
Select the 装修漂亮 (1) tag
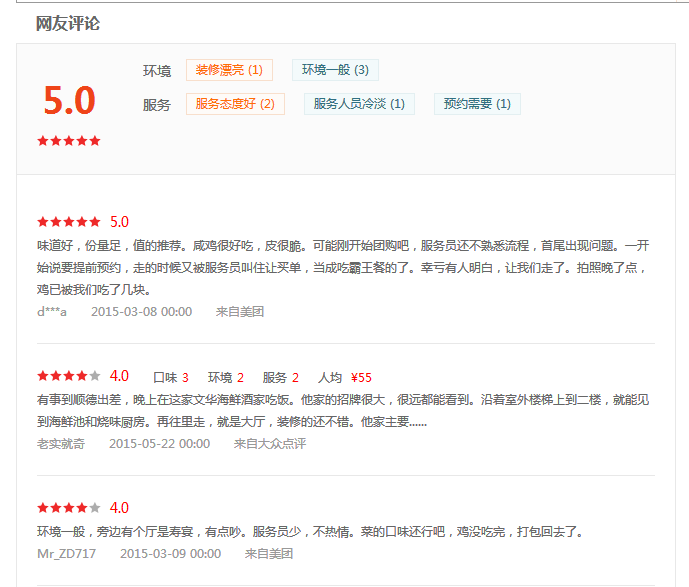tap(229, 70)
